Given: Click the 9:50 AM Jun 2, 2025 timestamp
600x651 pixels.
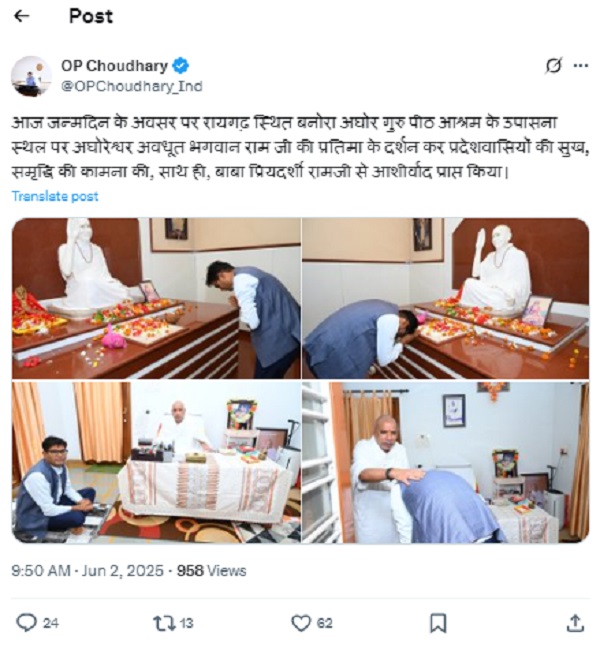Looking at the screenshot, I should click(x=87, y=570).
